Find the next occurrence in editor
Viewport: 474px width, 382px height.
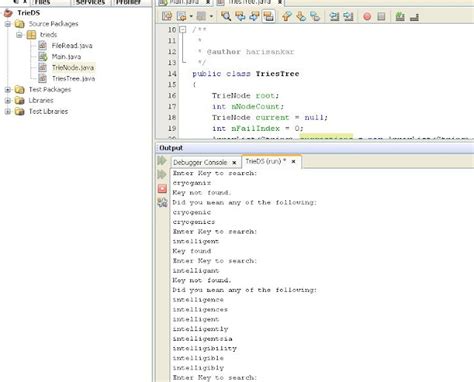point(254,16)
